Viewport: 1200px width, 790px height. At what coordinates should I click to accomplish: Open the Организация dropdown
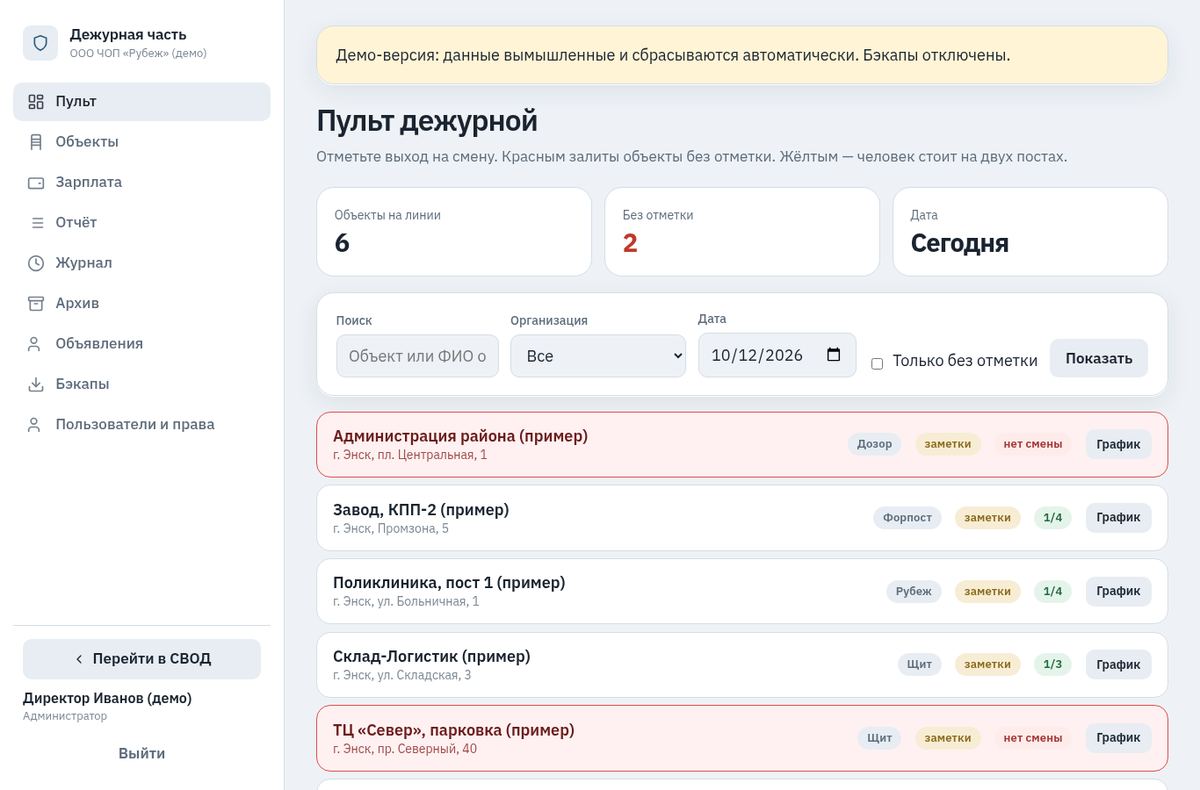[x=598, y=356]
